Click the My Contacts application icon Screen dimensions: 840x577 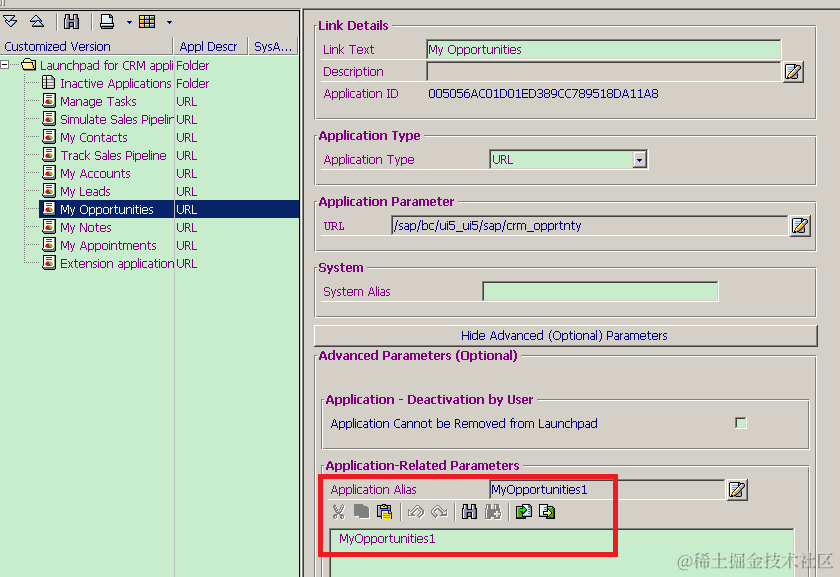coord(49,137)
